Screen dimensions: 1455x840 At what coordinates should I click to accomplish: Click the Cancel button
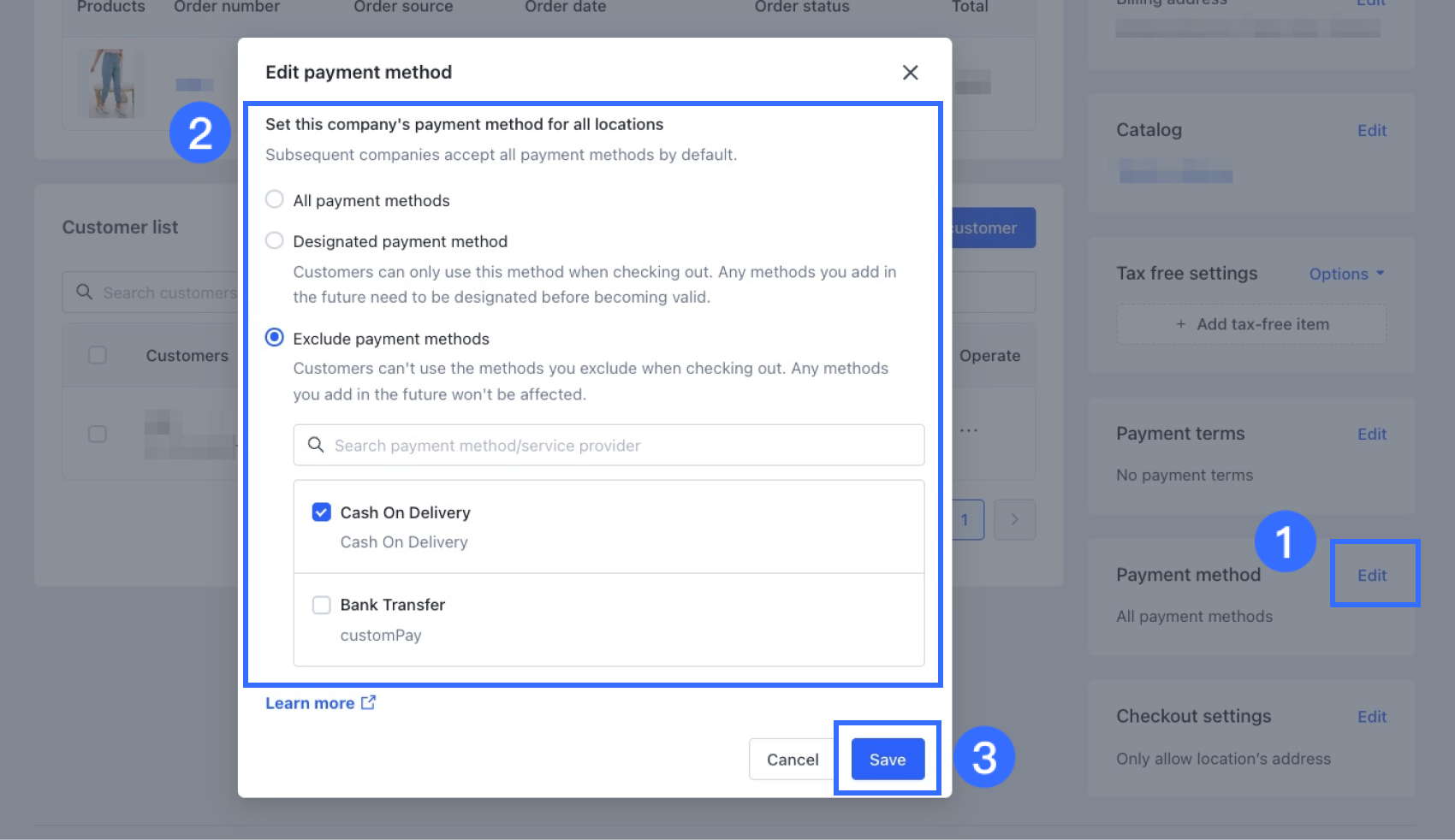(x=792, y=759)
